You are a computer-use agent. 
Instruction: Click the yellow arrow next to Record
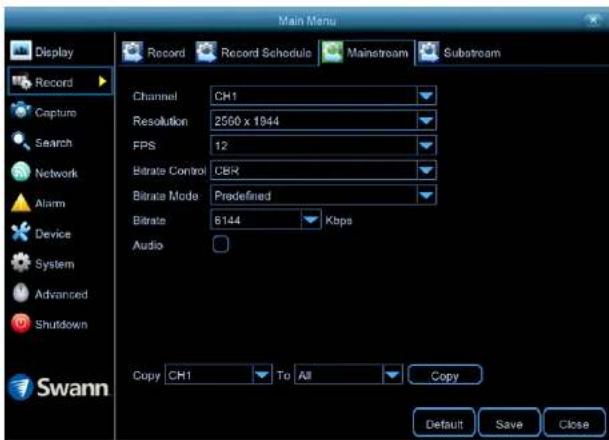(102, 82)
